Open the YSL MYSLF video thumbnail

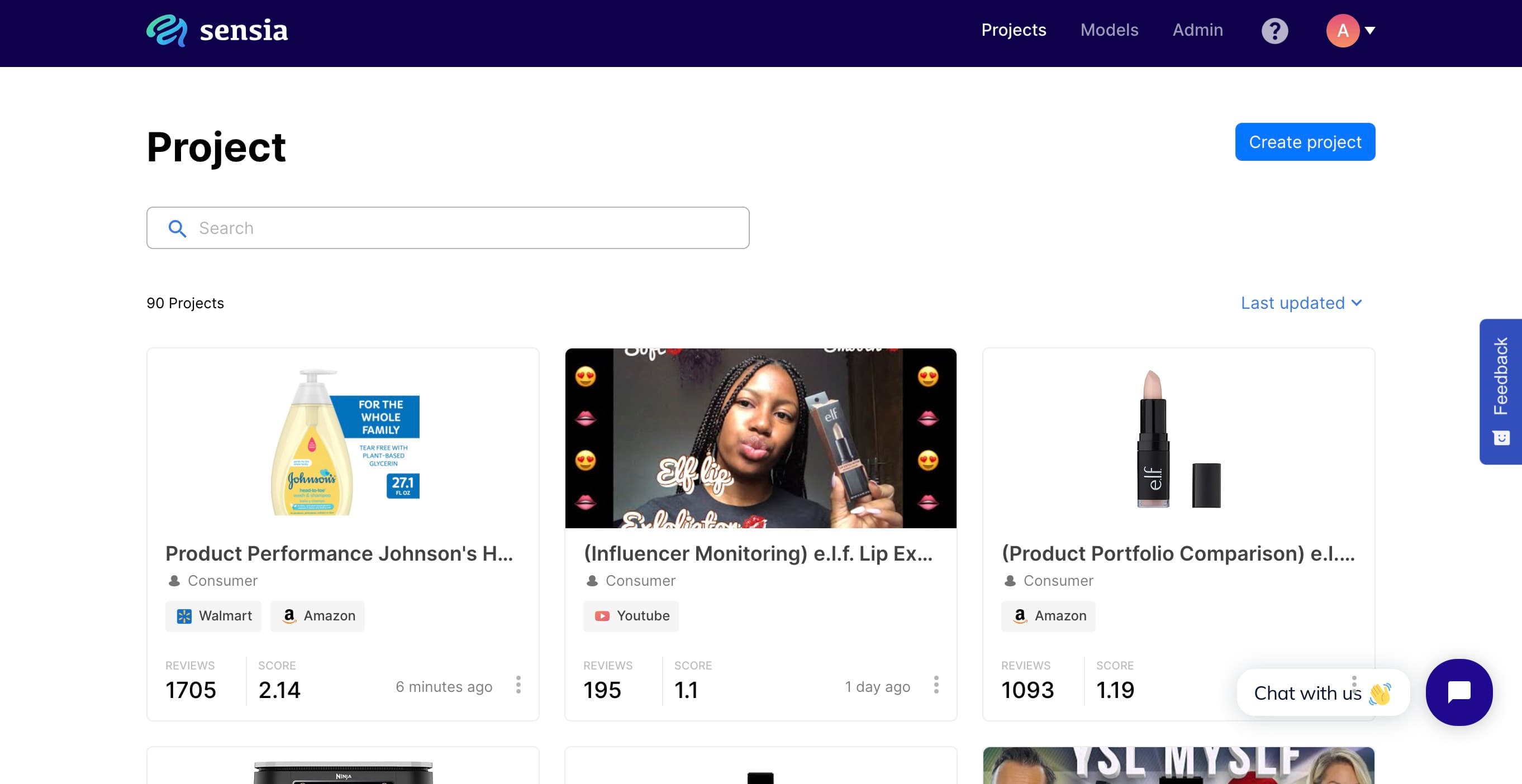point(1178,766)
